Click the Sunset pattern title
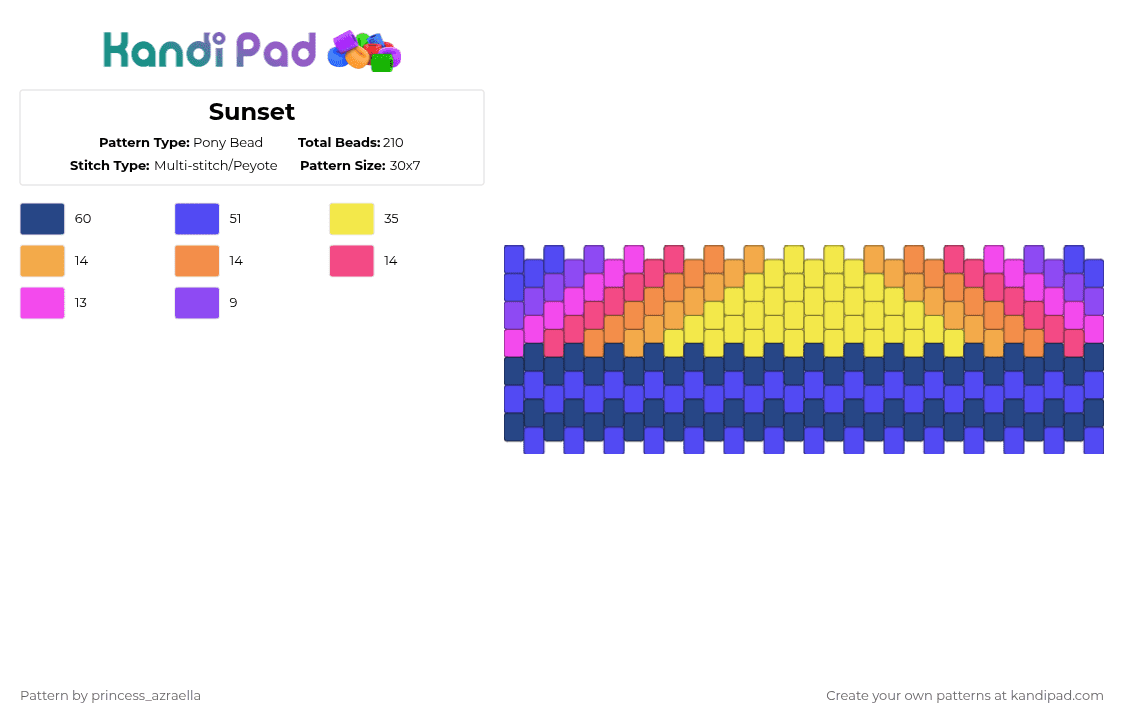This screenshot has height=720, width=1124. click(x=252, y=112)
